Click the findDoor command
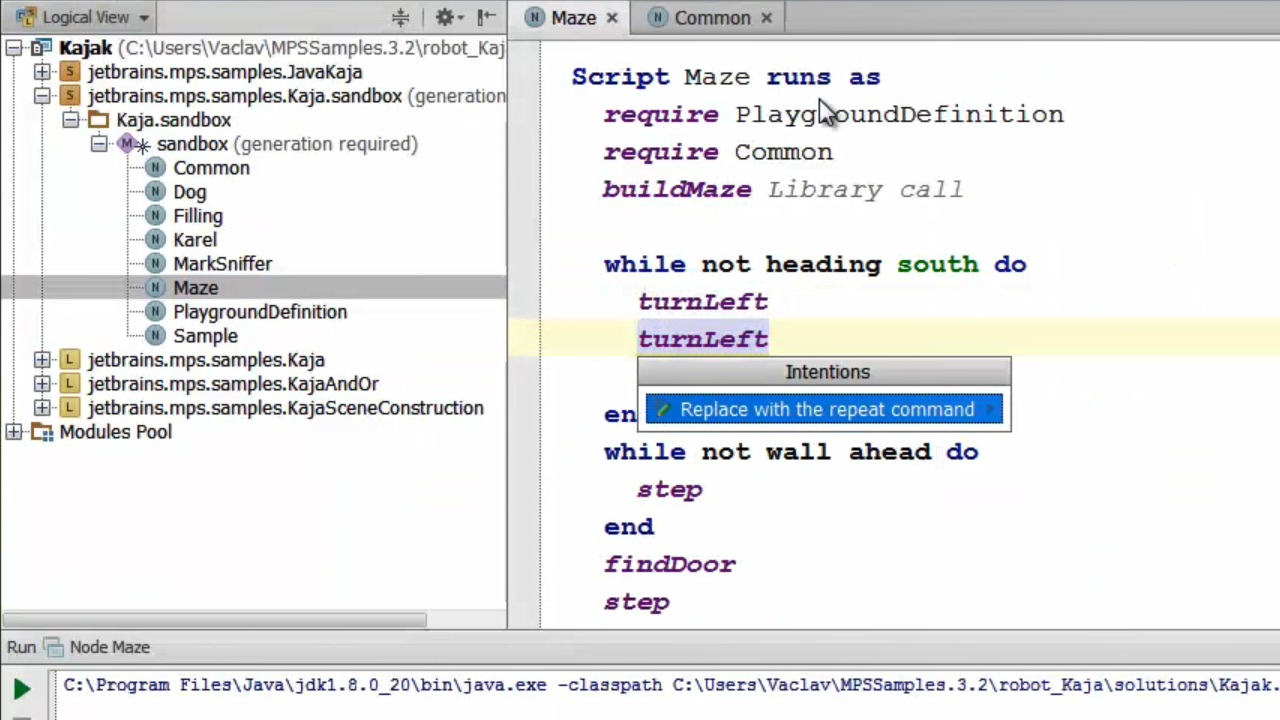The height and width of the screenshot is (720, 1280). tap(669, 564)
